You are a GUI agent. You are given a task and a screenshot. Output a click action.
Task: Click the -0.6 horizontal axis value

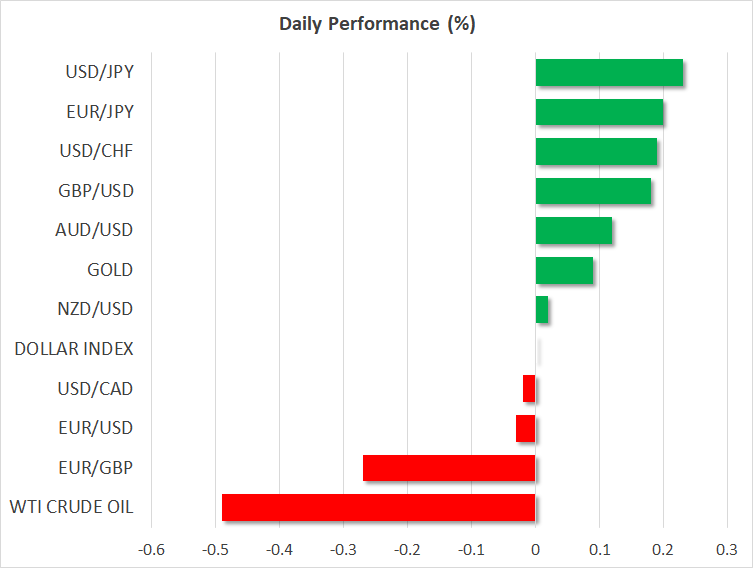click(x=150, y=549)
